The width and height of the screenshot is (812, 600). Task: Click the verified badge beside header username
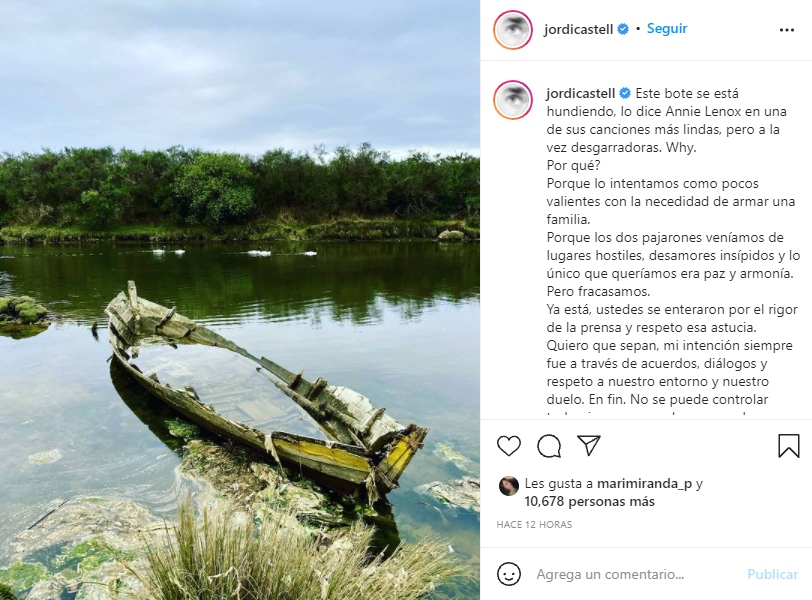[x=623, y=29]
